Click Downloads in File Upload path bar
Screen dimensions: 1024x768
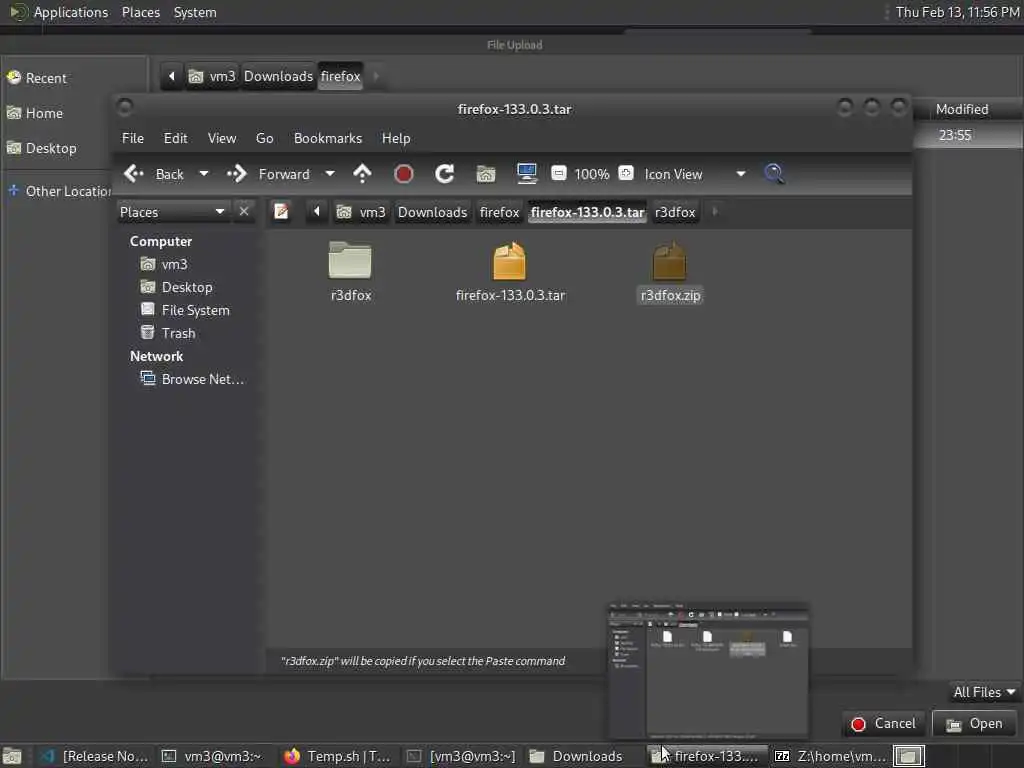pyautogui.click(x=278, y=76)
